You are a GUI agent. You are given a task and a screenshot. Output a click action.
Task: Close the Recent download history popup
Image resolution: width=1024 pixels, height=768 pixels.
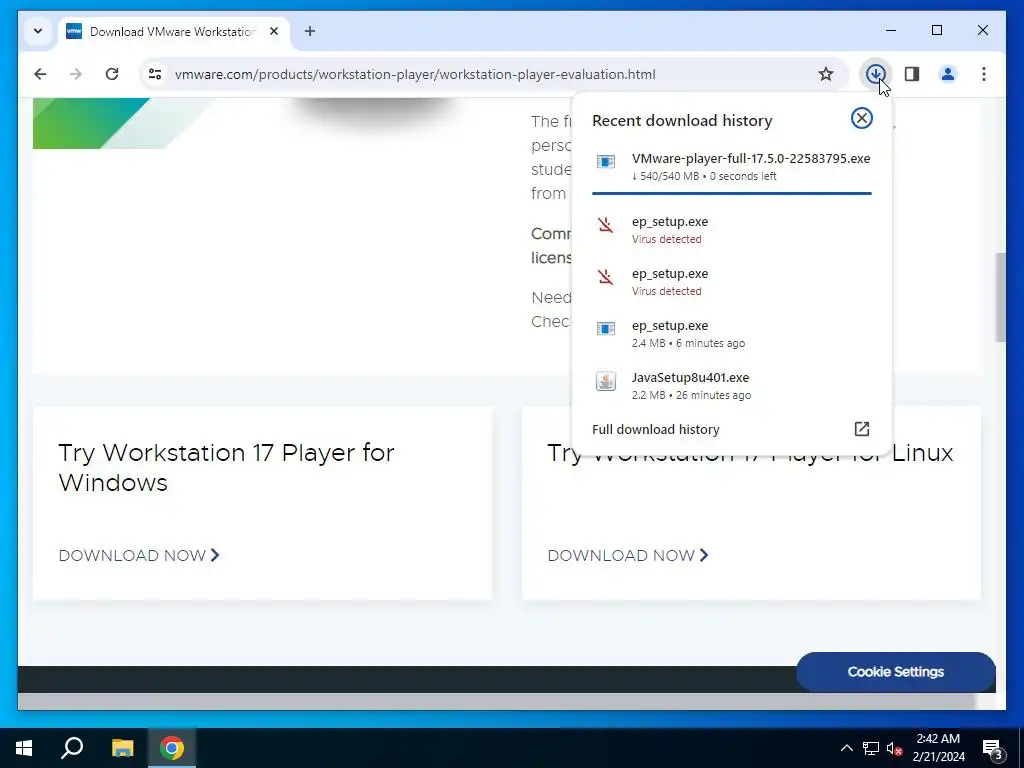tap(861, 118)
